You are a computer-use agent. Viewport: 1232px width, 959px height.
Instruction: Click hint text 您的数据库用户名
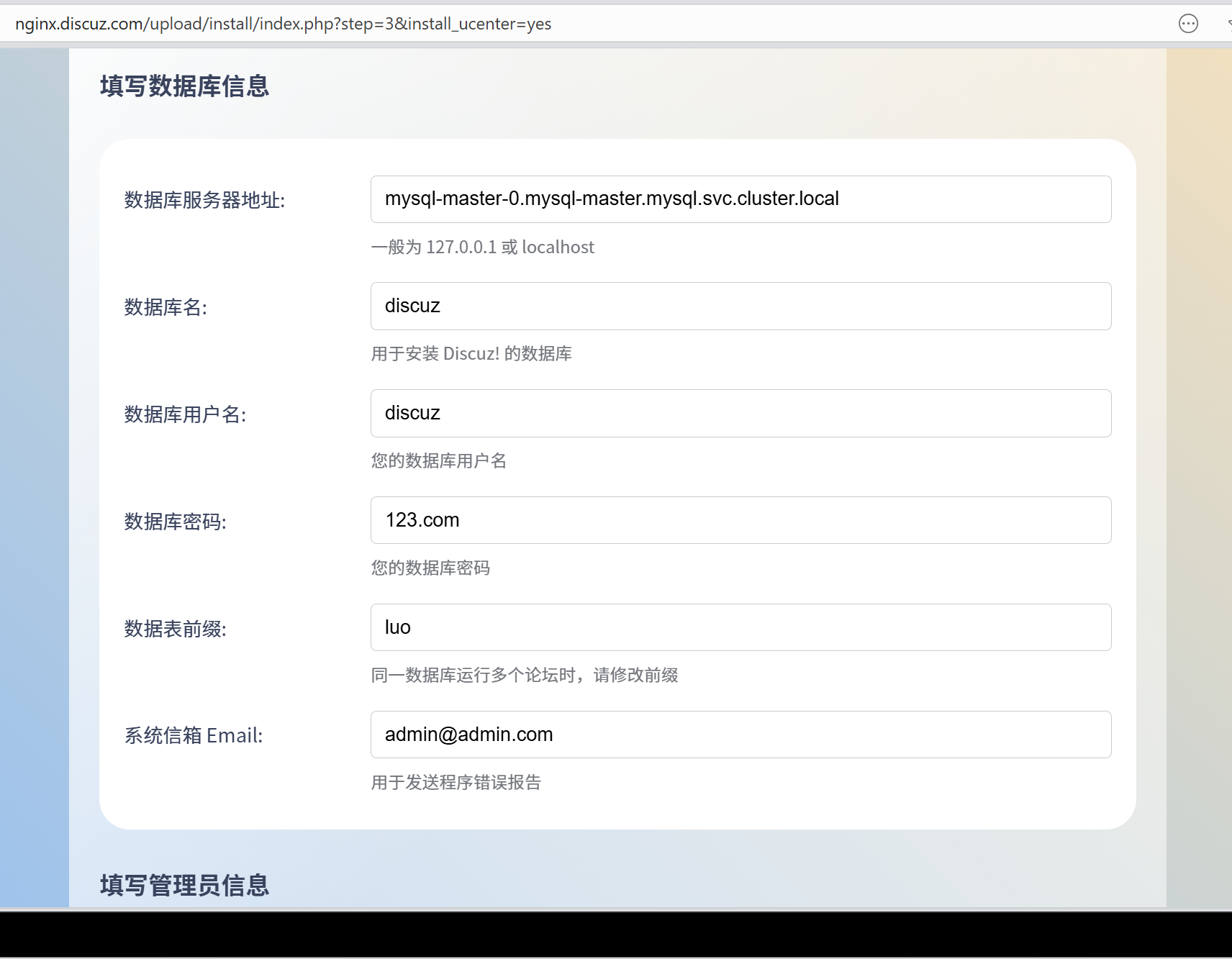click(x=439, y=461)
